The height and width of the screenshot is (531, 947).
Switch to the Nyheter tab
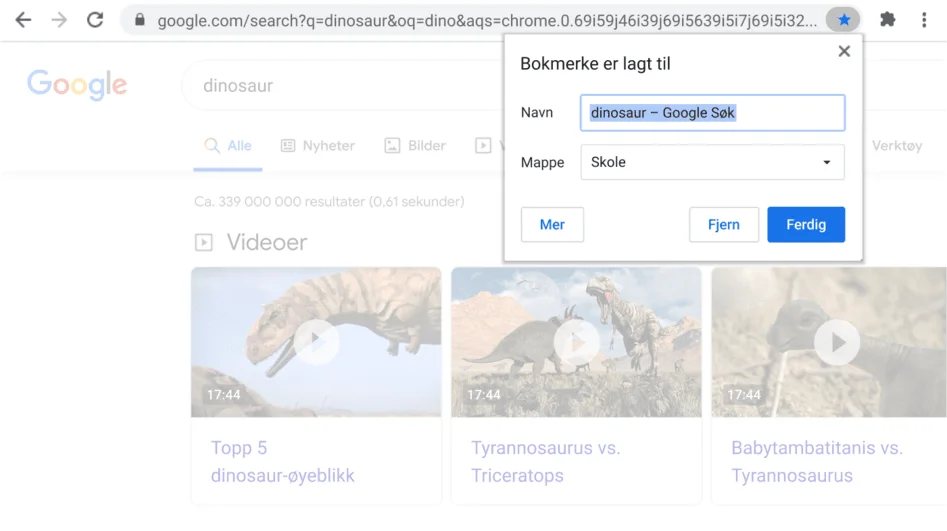click(x=318, y=146)
